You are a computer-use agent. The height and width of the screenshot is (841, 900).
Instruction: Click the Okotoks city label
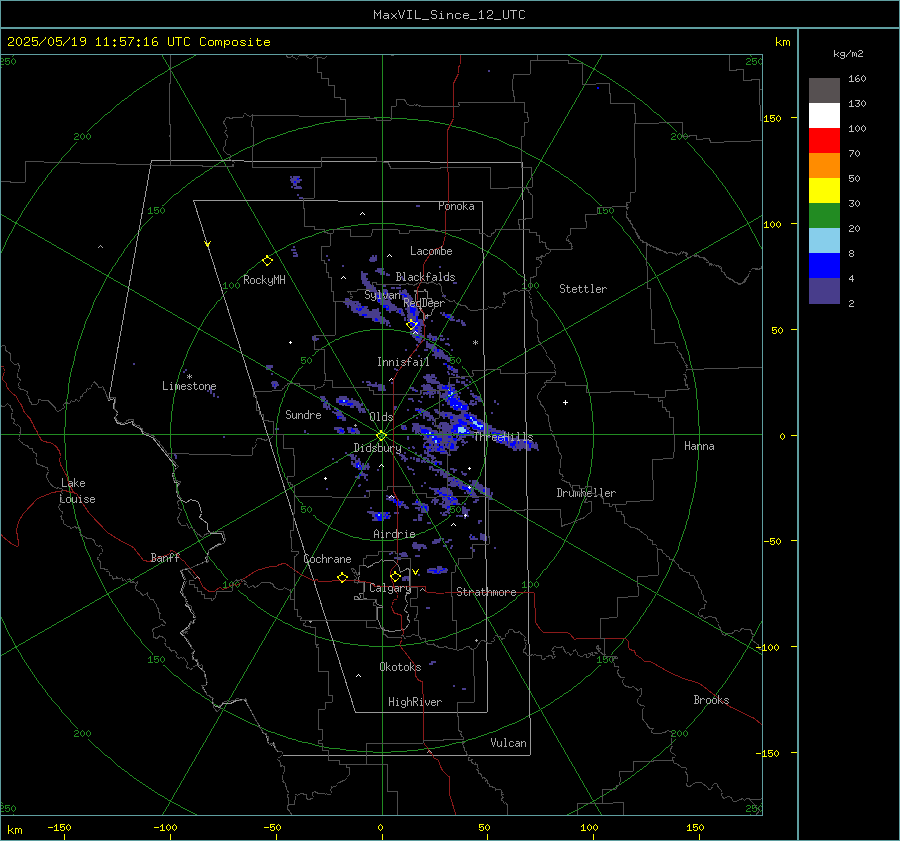pos(400,667)
